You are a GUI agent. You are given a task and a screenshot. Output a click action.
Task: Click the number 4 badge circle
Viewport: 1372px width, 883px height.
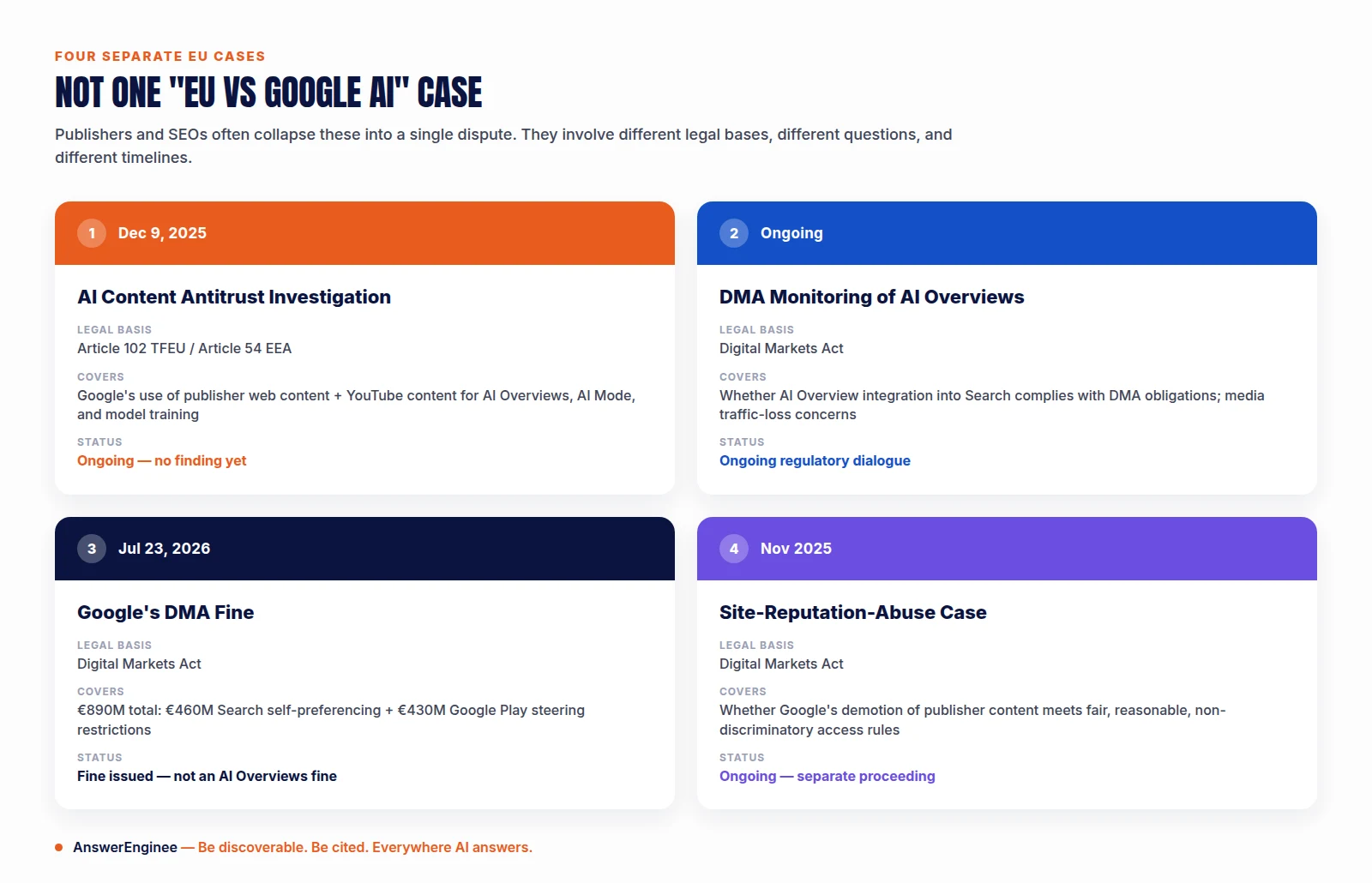point(734,549)
